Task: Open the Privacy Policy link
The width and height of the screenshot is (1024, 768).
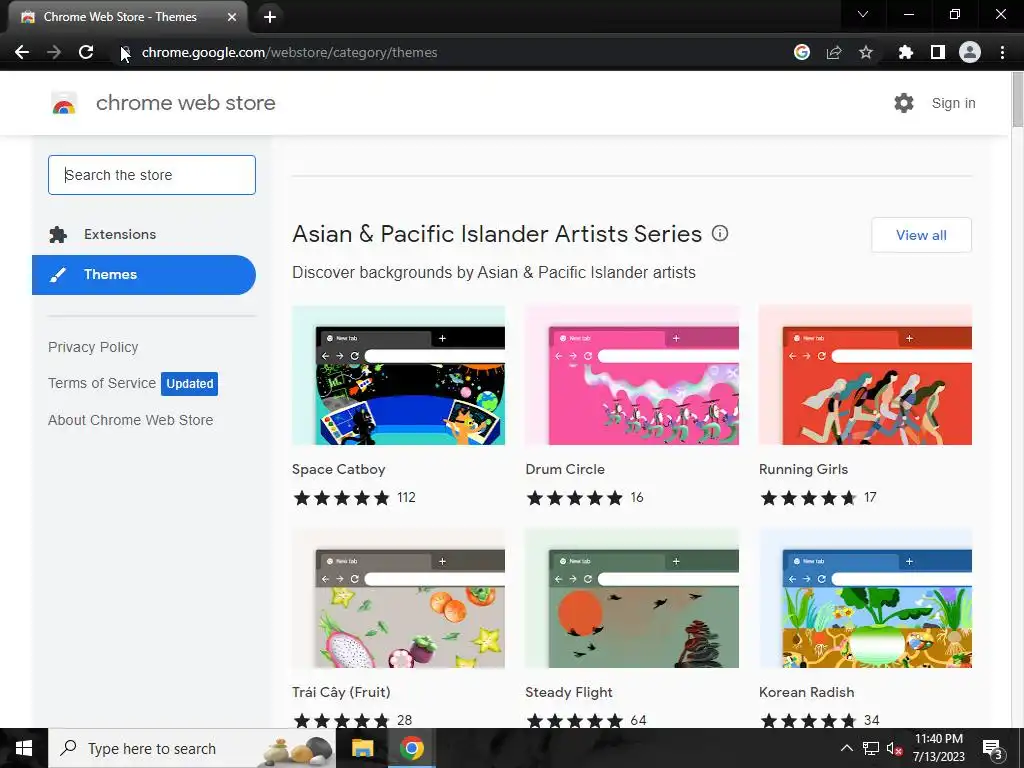Action: click(93, 347)
